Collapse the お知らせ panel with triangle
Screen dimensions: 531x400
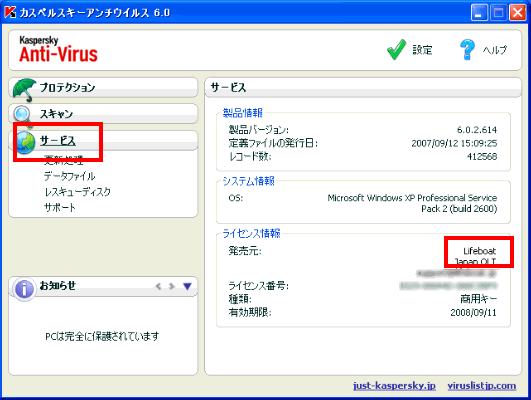point(187,287)
